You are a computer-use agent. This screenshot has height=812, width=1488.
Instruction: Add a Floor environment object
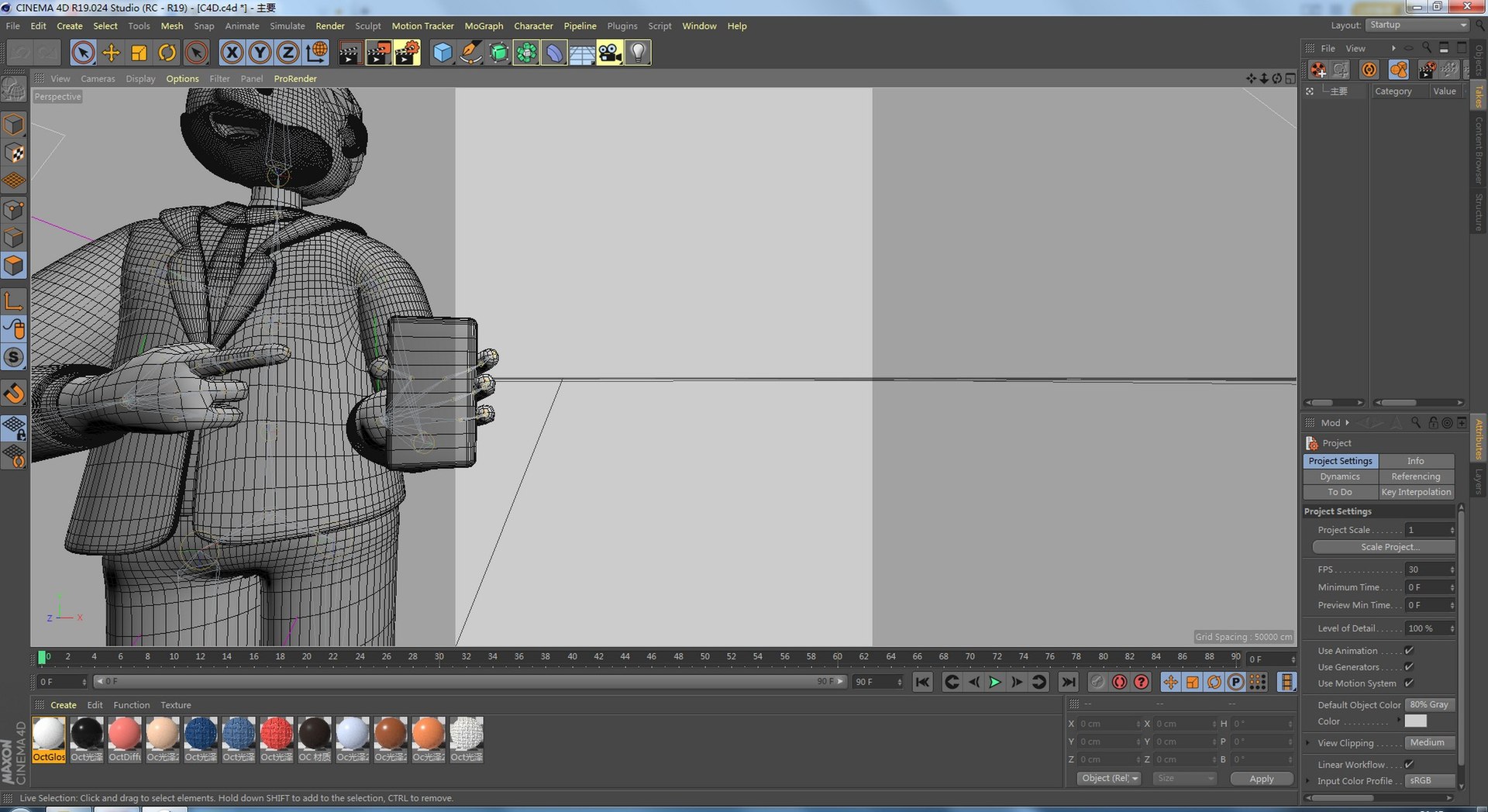pos(582,53)
